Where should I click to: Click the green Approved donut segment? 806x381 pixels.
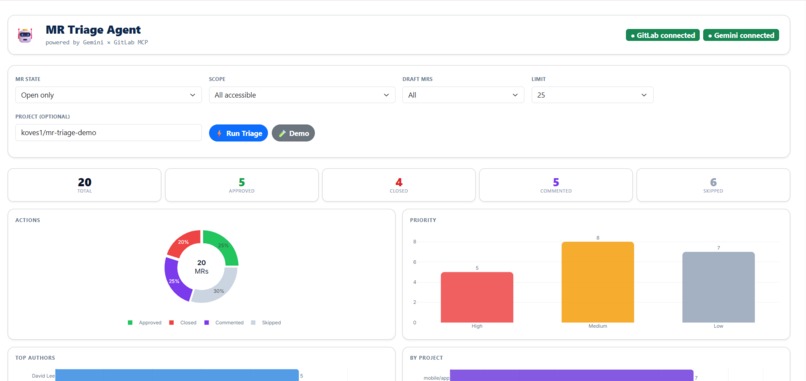click(x=225, y=246)
